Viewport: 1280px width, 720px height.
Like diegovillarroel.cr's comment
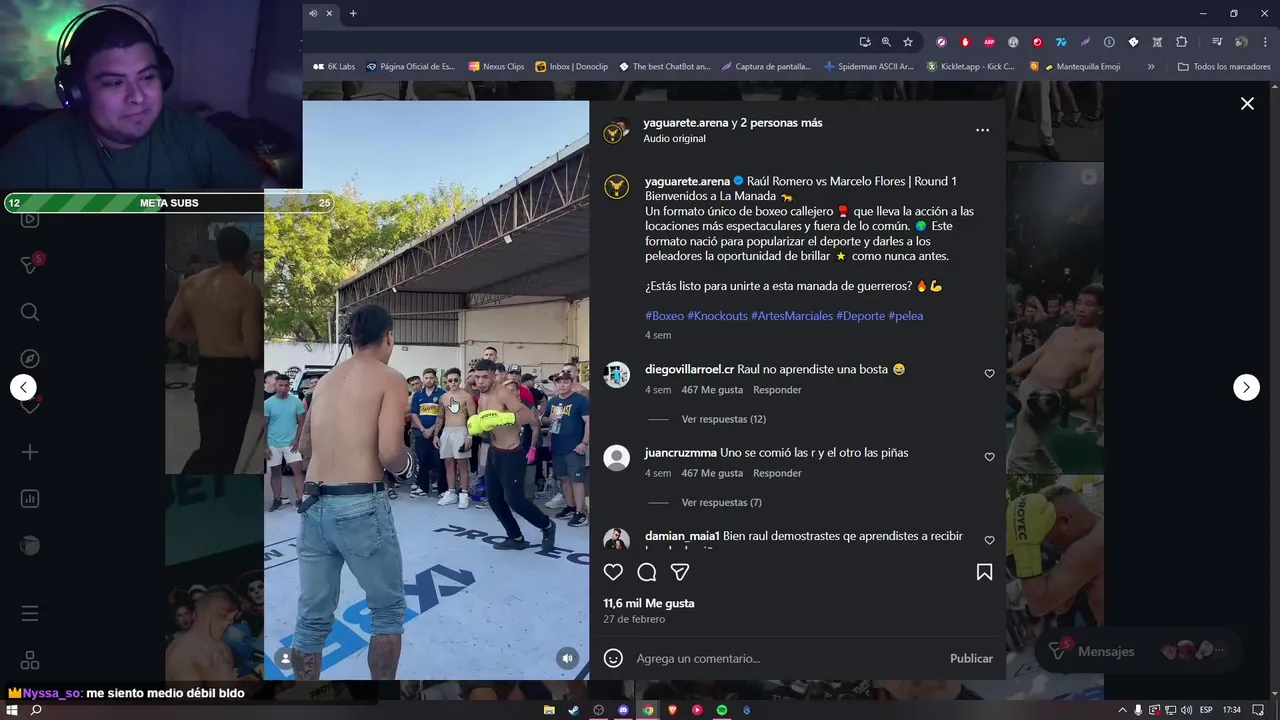989,374
